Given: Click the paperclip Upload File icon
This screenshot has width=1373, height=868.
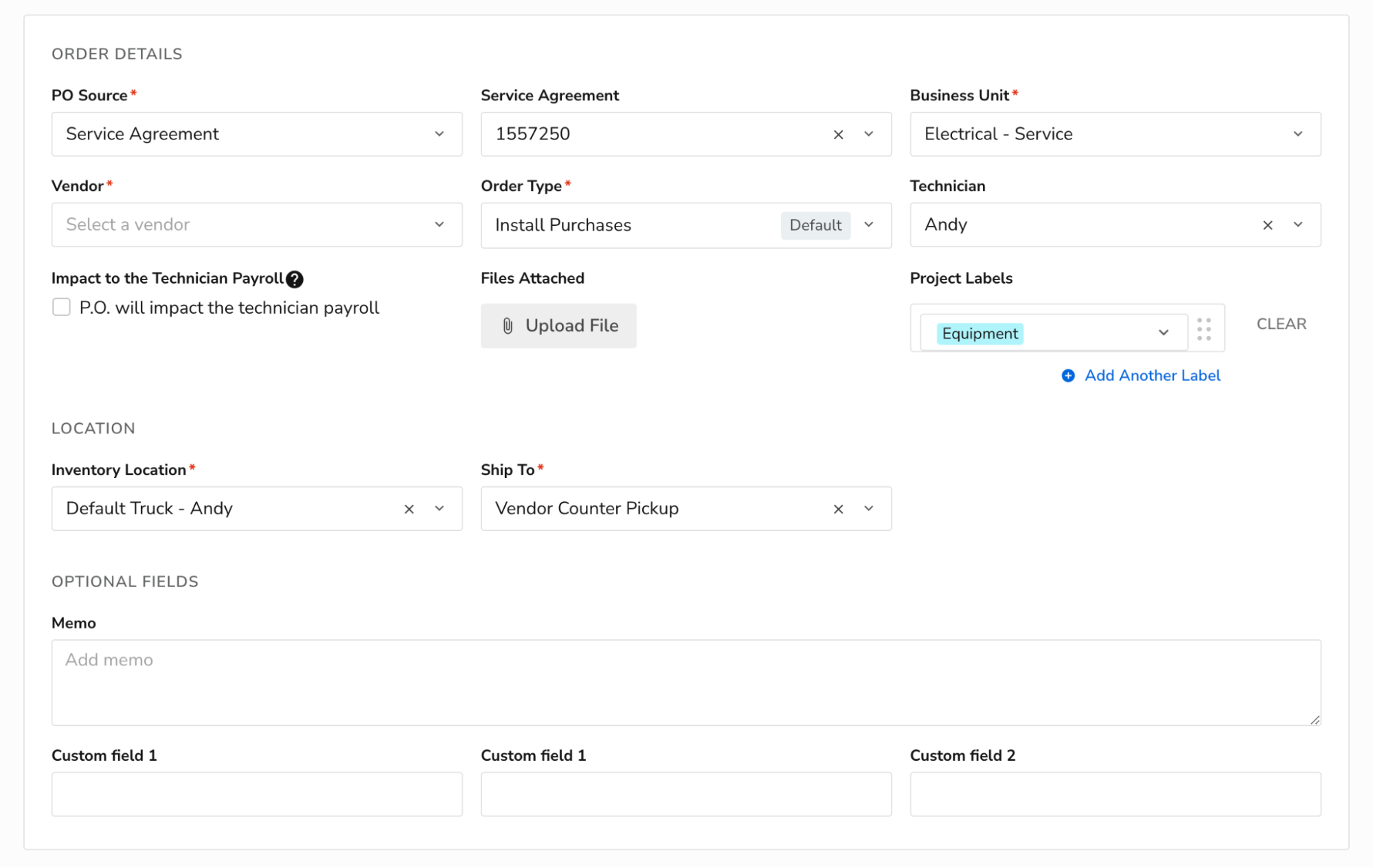Looking at the screenshot, I should tap(507, 325).
